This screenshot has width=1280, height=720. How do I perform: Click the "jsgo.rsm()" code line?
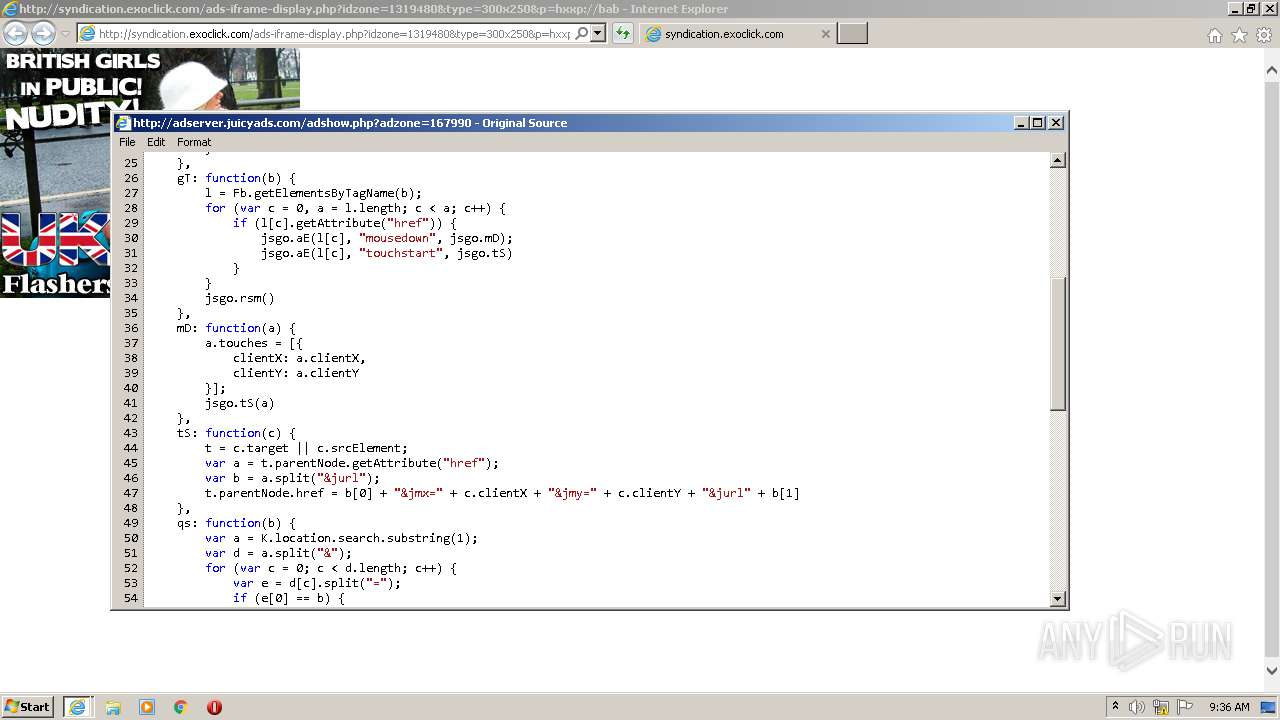[239, 298]
